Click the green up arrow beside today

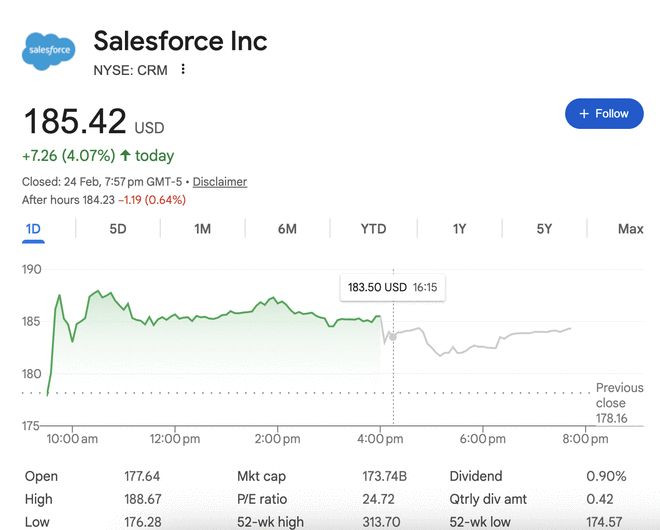click(125, 156)
